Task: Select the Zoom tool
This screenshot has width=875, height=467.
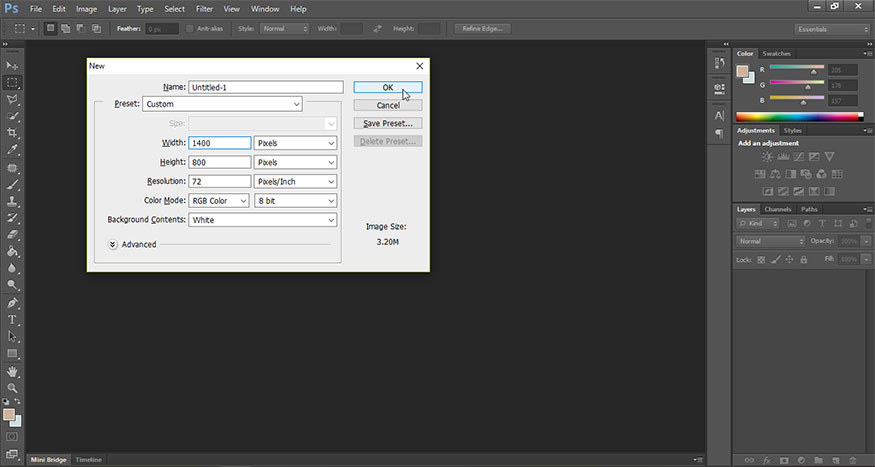Action: click(x=12, y=388)
